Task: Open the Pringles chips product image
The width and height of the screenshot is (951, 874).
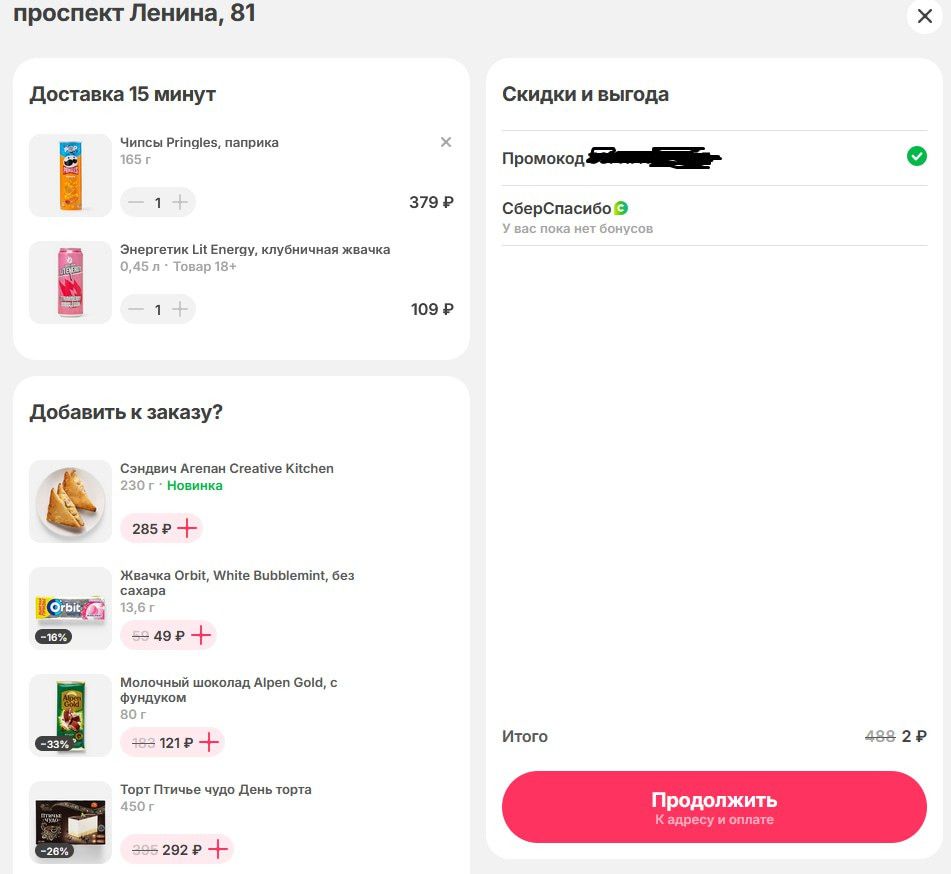Action: 70,175
